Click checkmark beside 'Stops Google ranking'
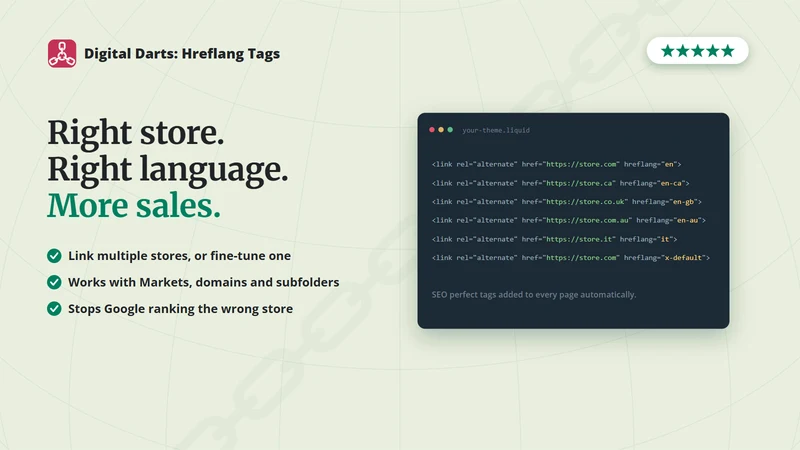 point(54,309)
